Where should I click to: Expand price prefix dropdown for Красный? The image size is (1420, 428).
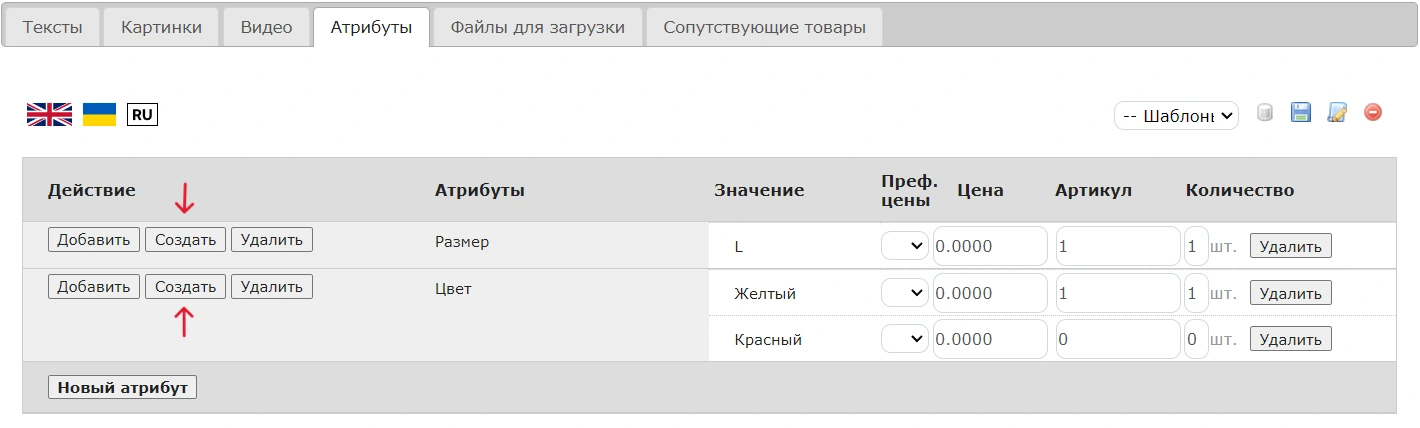click(x=904, y=340)
